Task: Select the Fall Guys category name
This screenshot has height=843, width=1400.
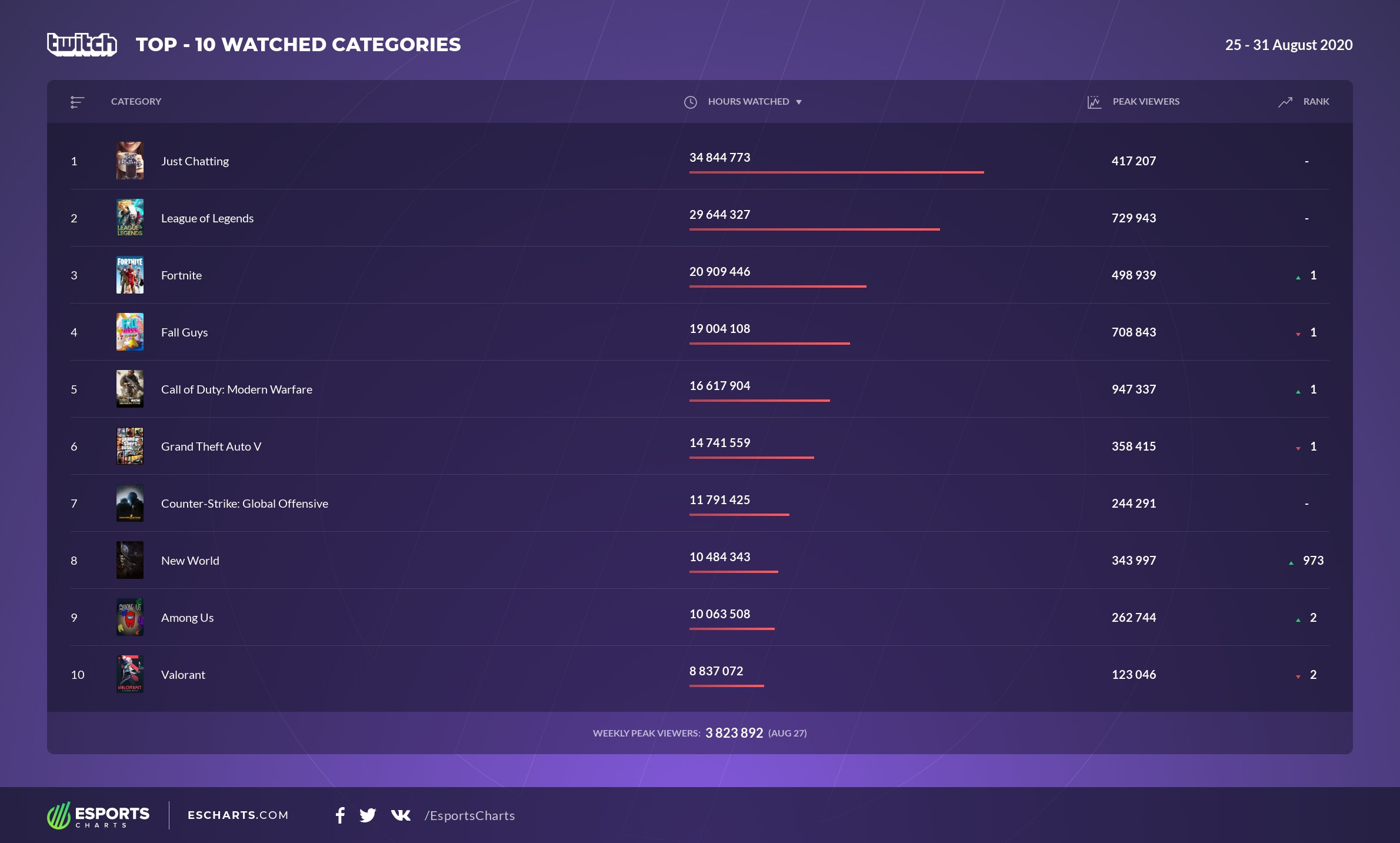Action: pyautogui.click(x=184, y=332)
